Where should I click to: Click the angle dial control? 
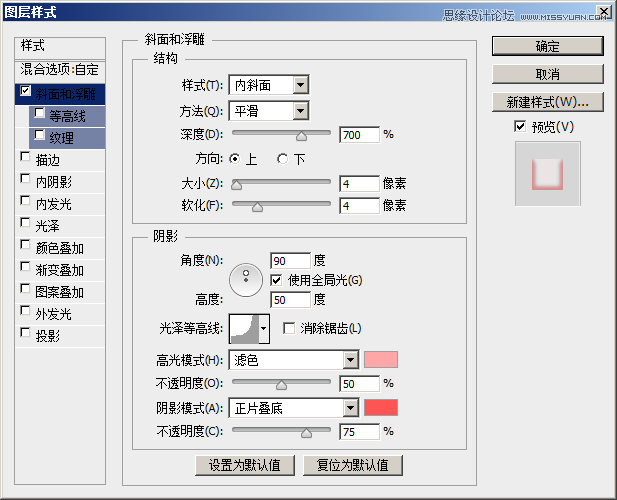[x=246, y=280]
